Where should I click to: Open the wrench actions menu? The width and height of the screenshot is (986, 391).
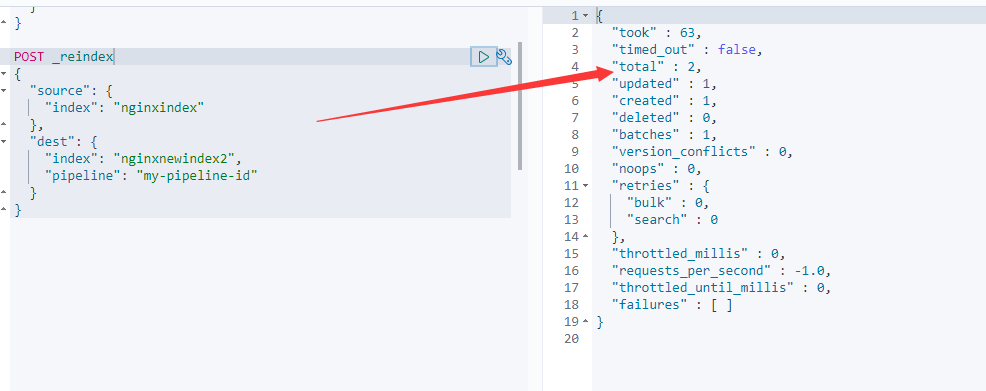(504, 57)
